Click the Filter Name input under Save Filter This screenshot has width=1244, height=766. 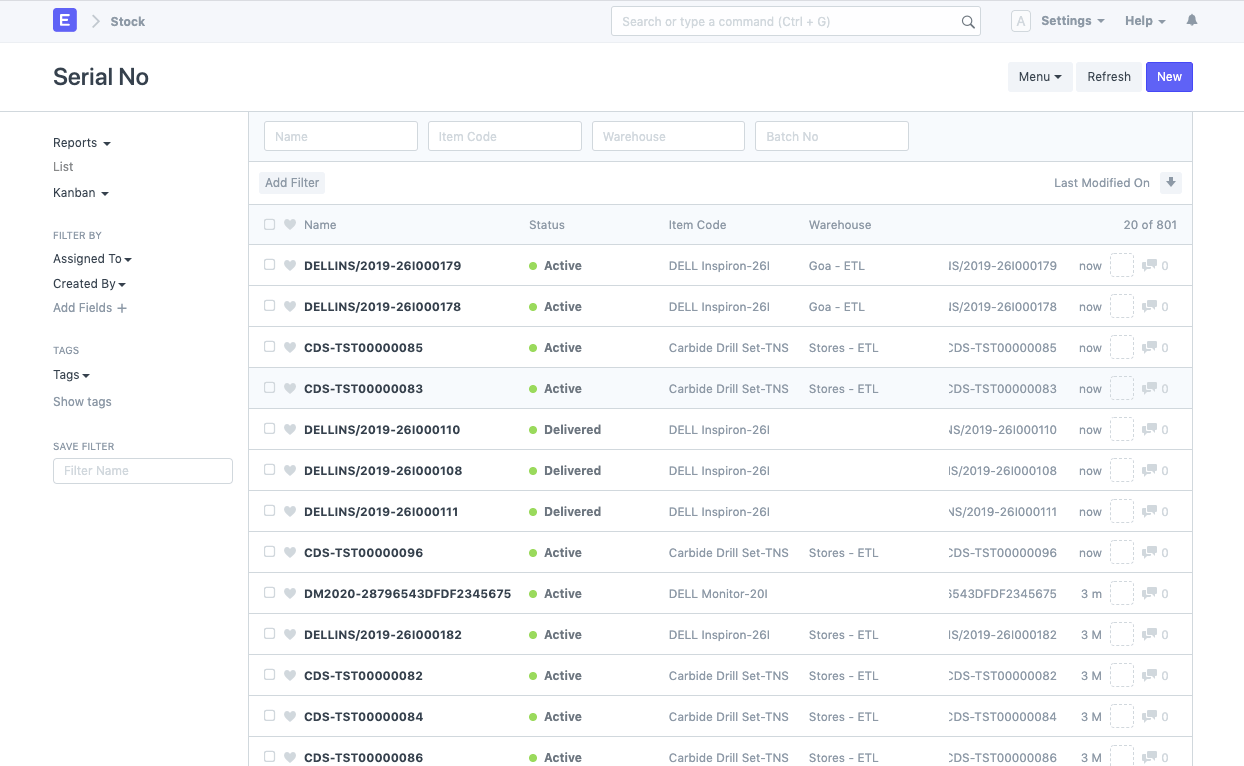click(x=142, y=470)
